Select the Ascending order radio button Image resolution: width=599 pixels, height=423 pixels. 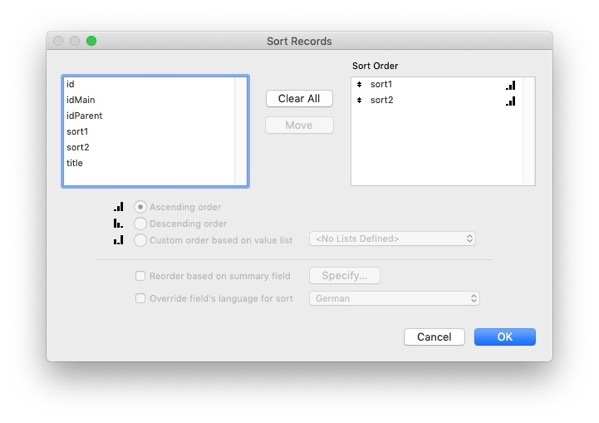tap(140, 207)
